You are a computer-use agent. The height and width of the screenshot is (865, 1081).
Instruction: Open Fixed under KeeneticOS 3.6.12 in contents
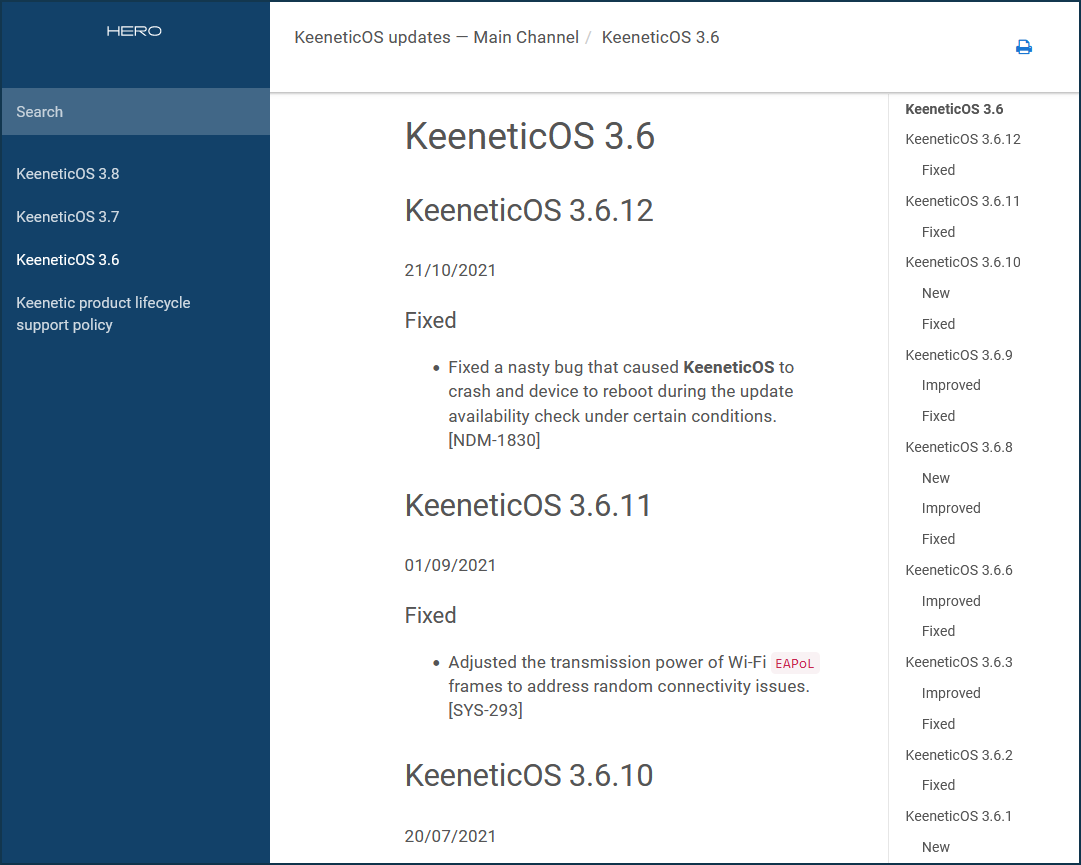[938, 170]
